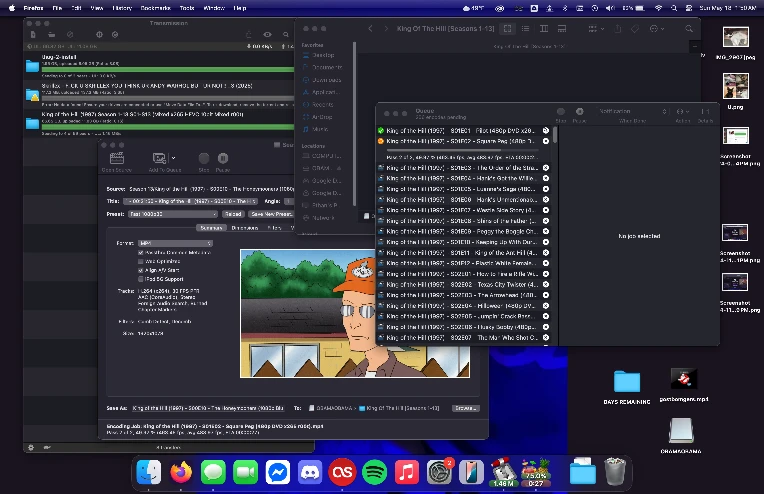
Task: Click the Dale Gribble preview image
Action: [355, 313]
